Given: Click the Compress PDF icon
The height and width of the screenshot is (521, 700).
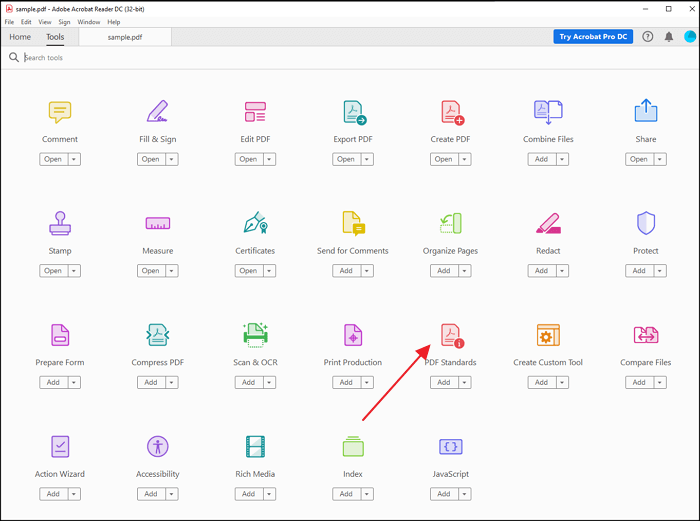Looking at the screenshot, I should (157, 335).
